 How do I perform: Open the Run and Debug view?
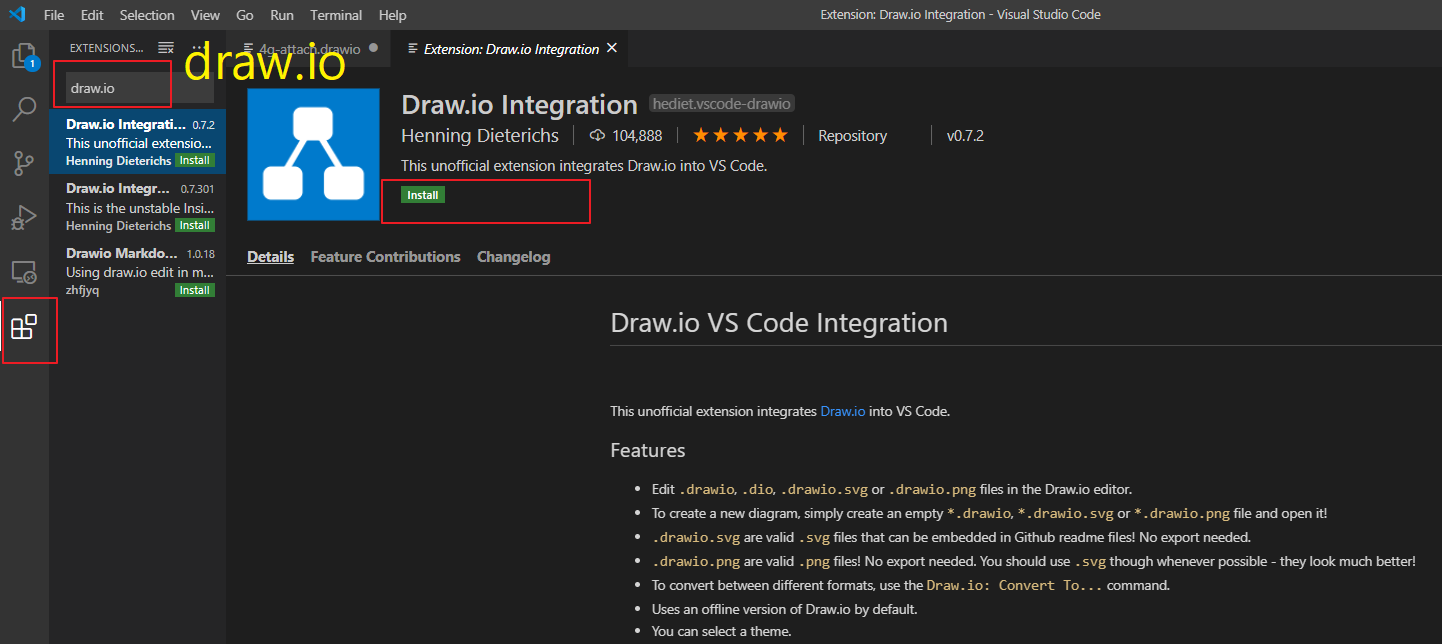24,217
